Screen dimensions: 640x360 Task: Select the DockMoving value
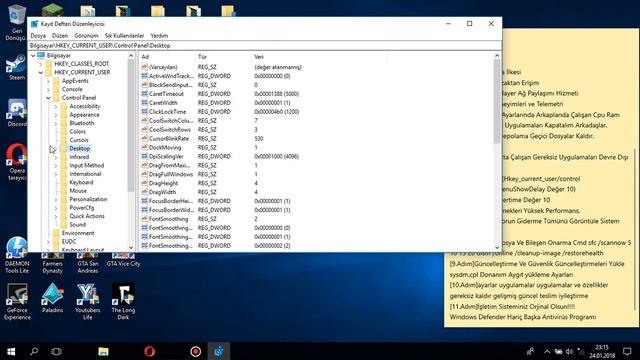[x=165, y=148]
